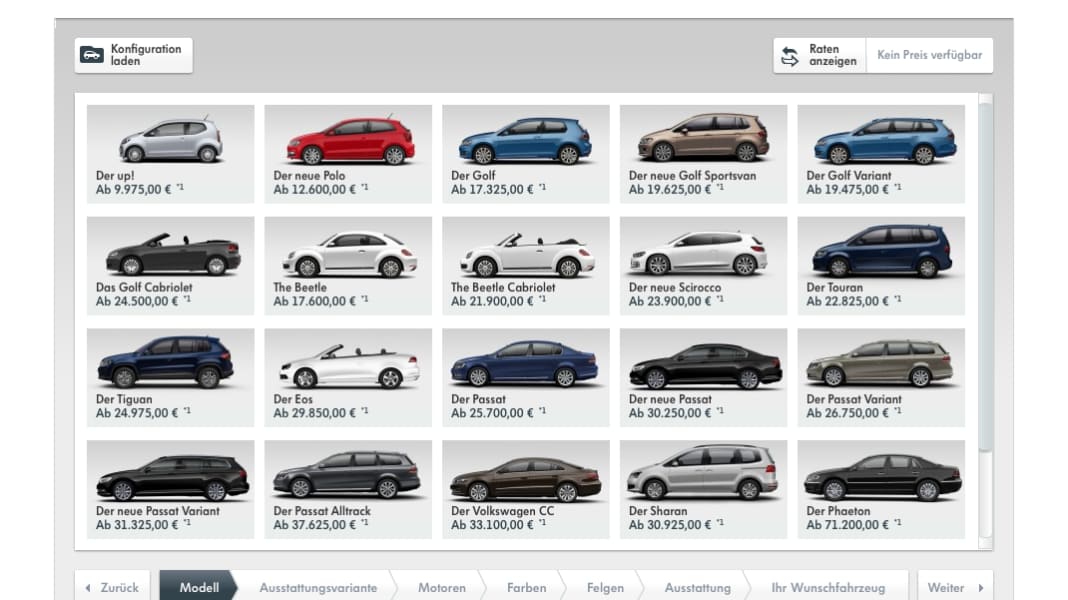Choose The Beetle hardtop model
1068x600 pixels.
348,266
